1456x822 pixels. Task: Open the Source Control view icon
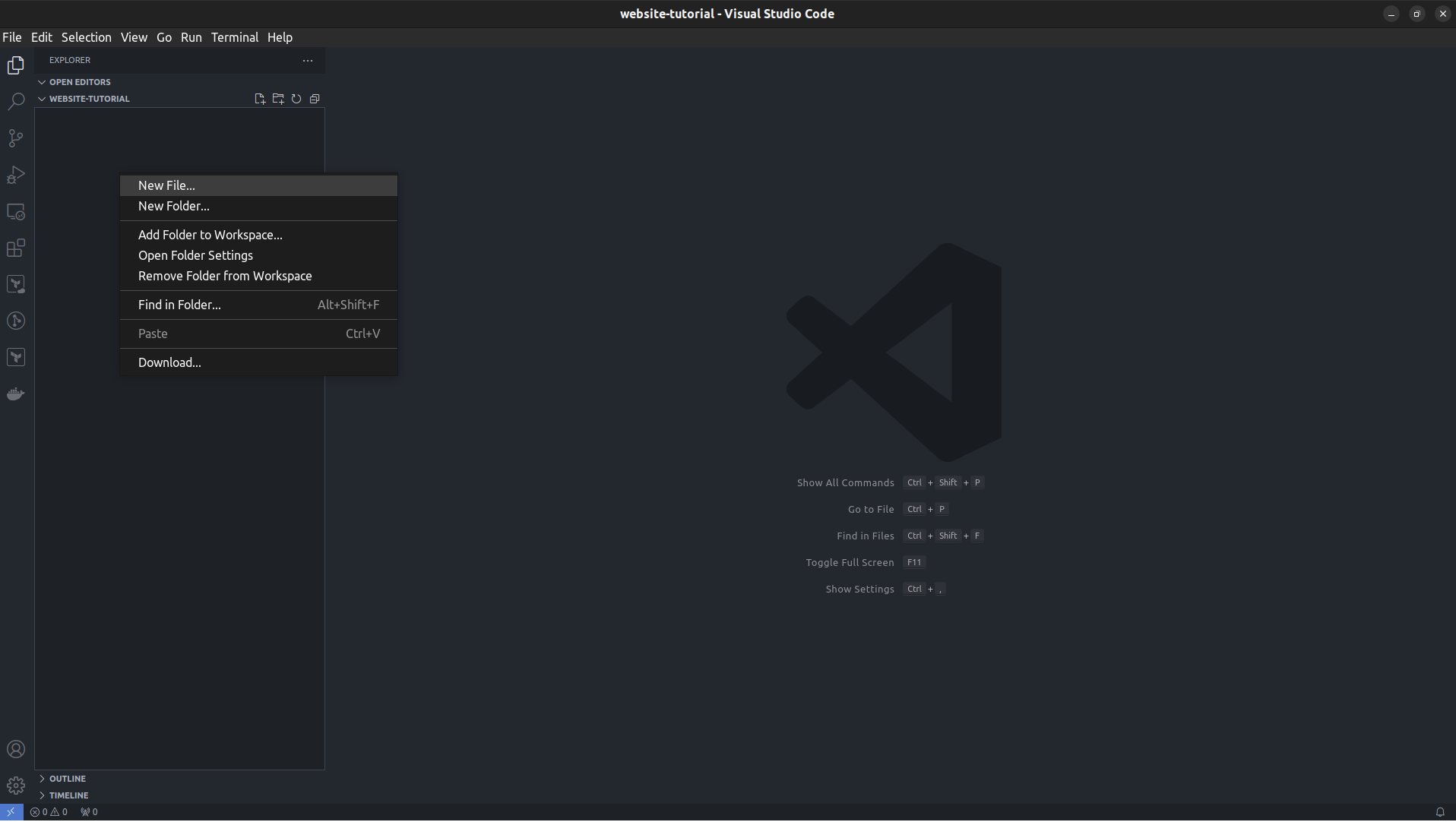click(x=16, y=138)
